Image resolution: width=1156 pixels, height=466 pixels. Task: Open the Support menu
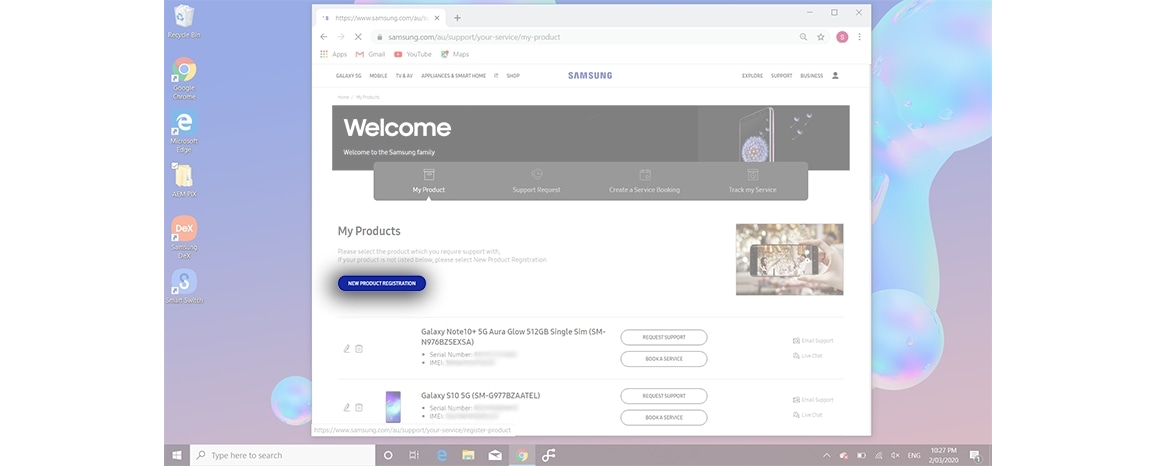pos(781,75)
